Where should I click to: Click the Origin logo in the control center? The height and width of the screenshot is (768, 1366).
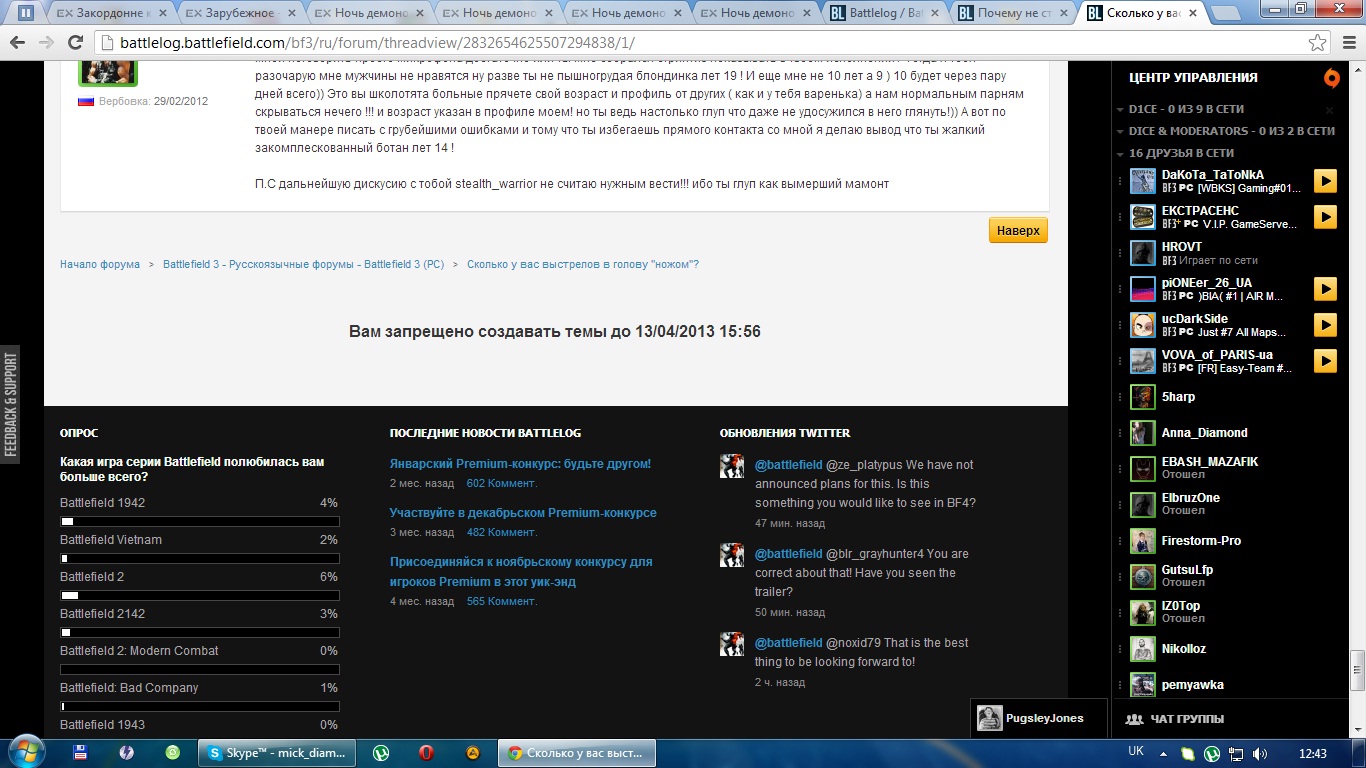point(1331,78)
